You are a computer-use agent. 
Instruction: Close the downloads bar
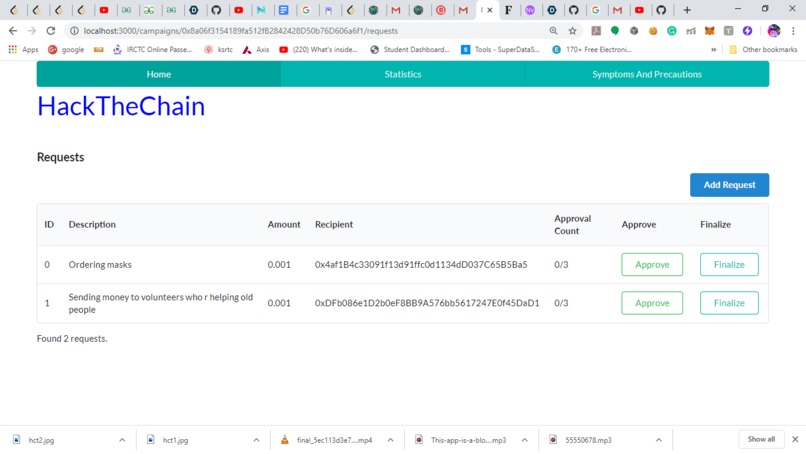pyautogui.click(x=795, y=439)
